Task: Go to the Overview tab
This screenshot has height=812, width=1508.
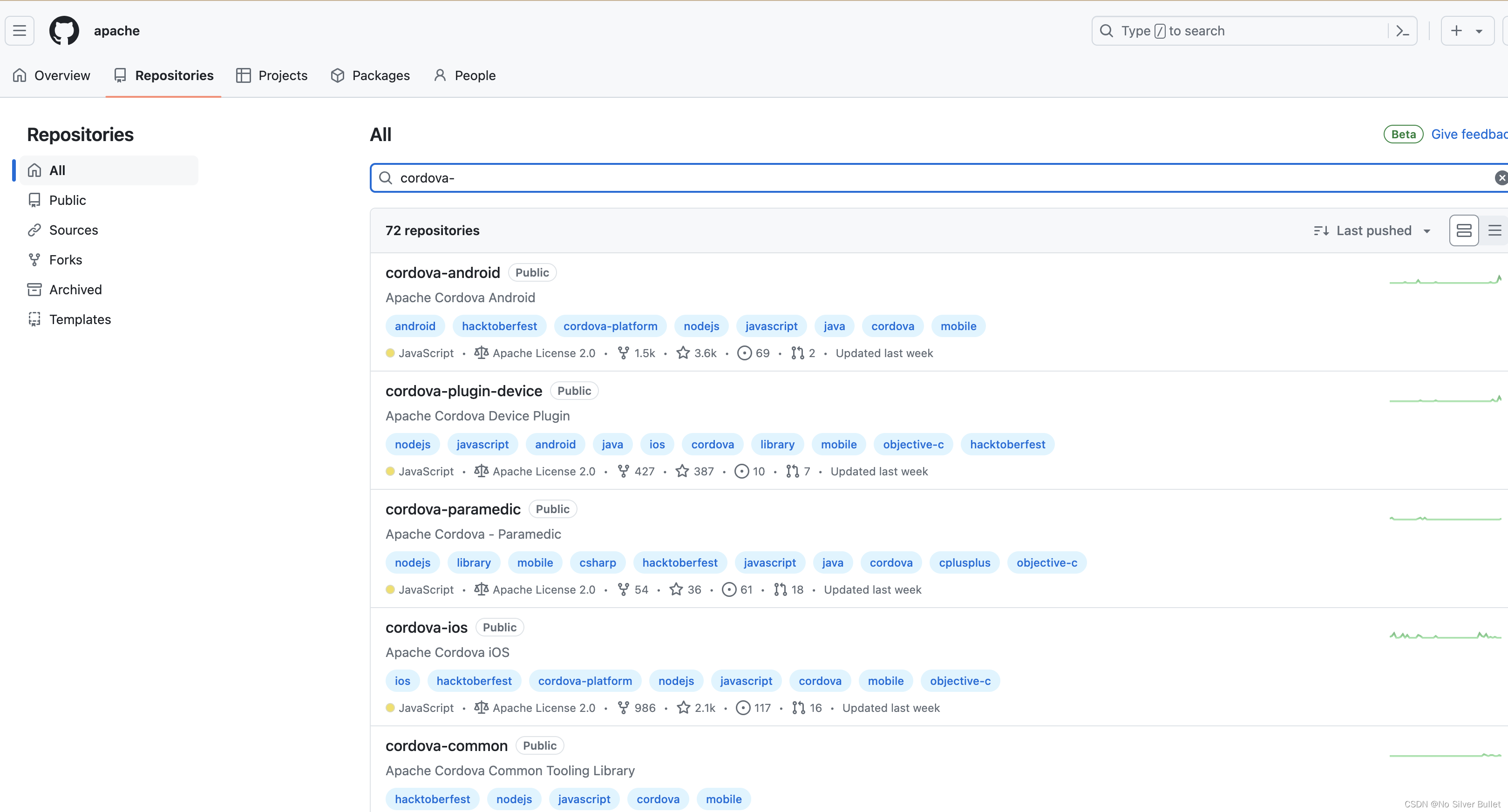Action: pos(52,75)
